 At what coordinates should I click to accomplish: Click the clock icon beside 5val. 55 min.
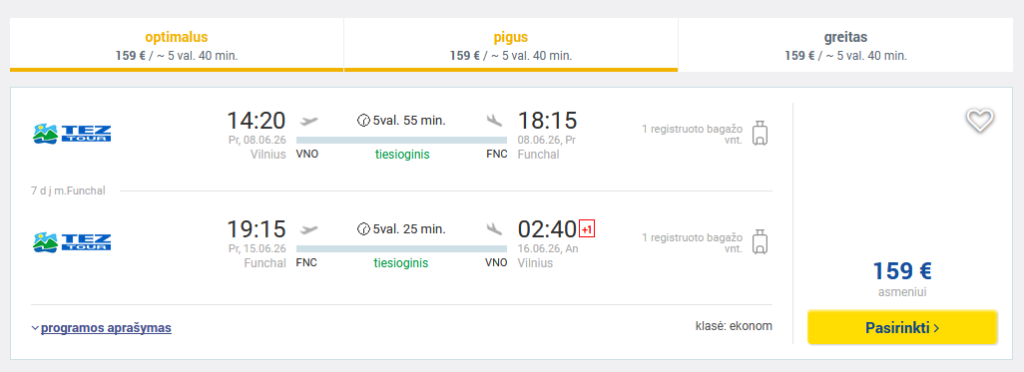[x=363, y=120]
